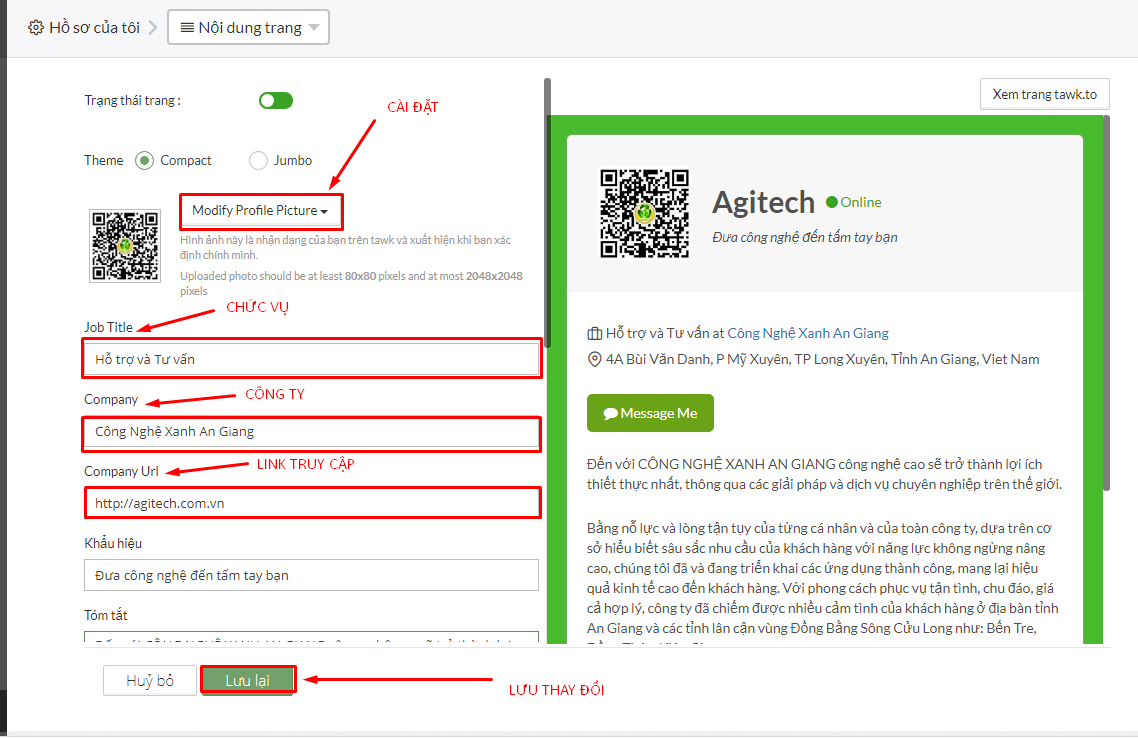Click the green Online status dot
The image size is (1138, 738).
pyautogui.click(x=832, y=202)
